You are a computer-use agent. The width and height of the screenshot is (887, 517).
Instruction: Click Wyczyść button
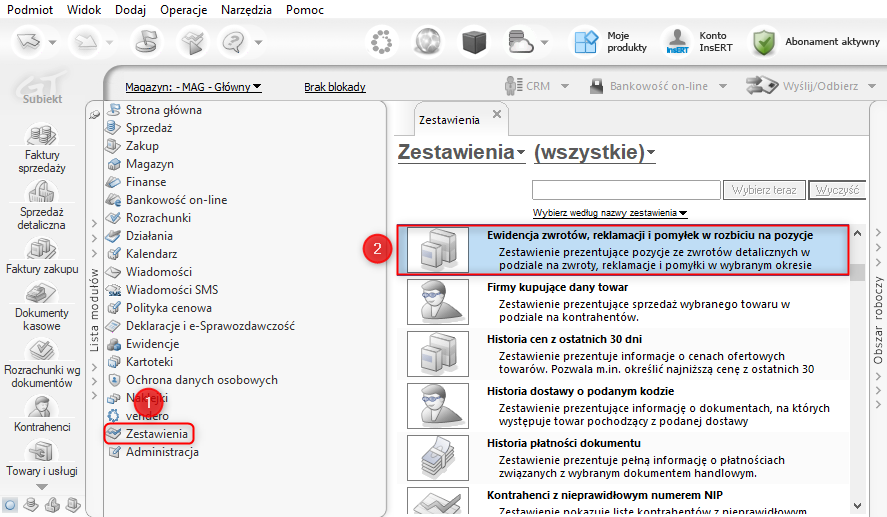[837, 190]
